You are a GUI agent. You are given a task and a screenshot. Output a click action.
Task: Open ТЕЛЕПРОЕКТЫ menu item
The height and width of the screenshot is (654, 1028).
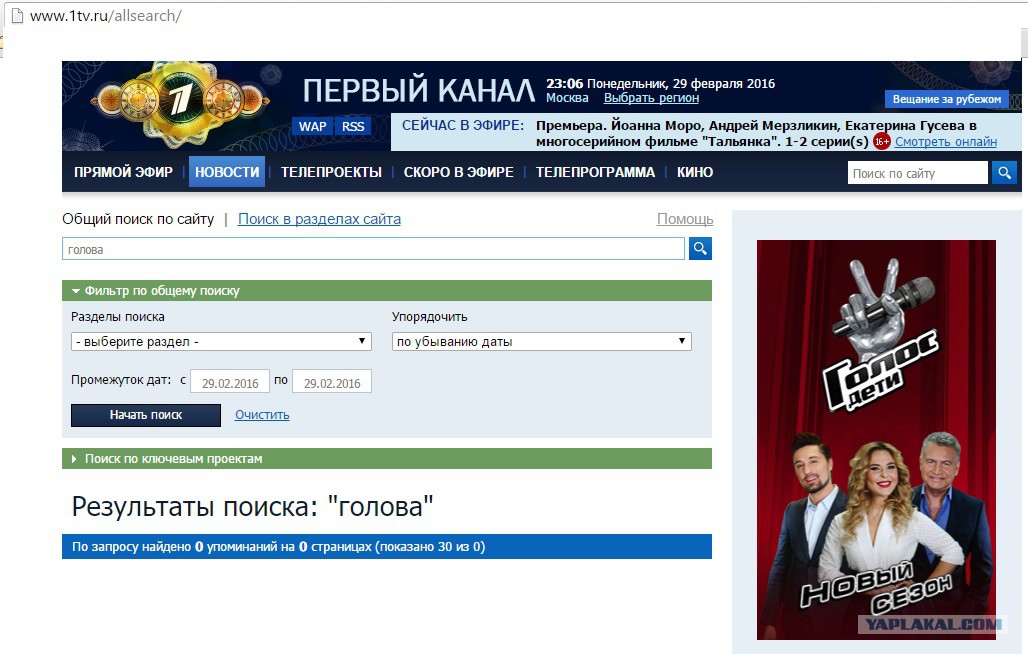(x=331, y=172)
